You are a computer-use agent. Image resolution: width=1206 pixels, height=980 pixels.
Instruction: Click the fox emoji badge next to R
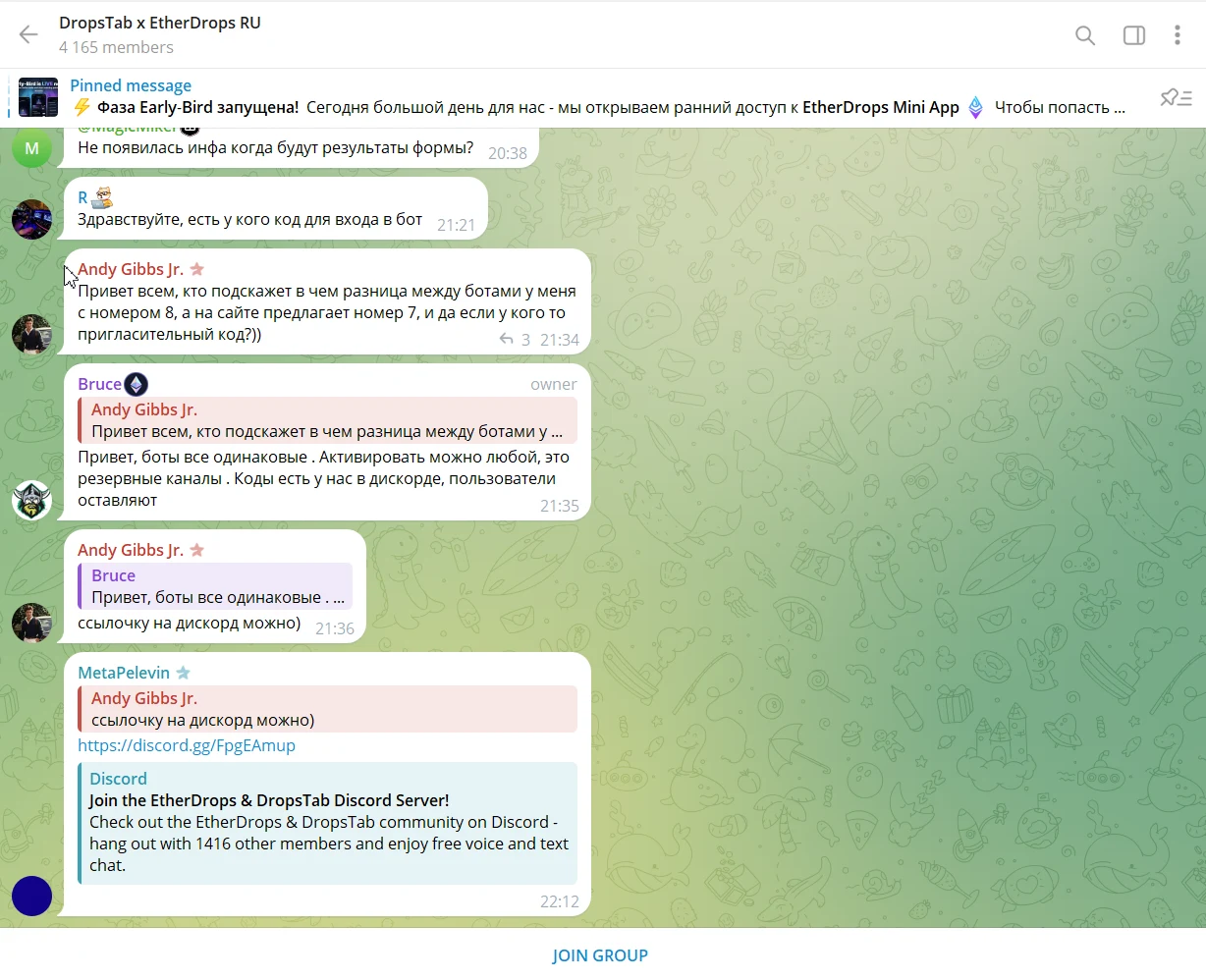click(x=102, y=197)
